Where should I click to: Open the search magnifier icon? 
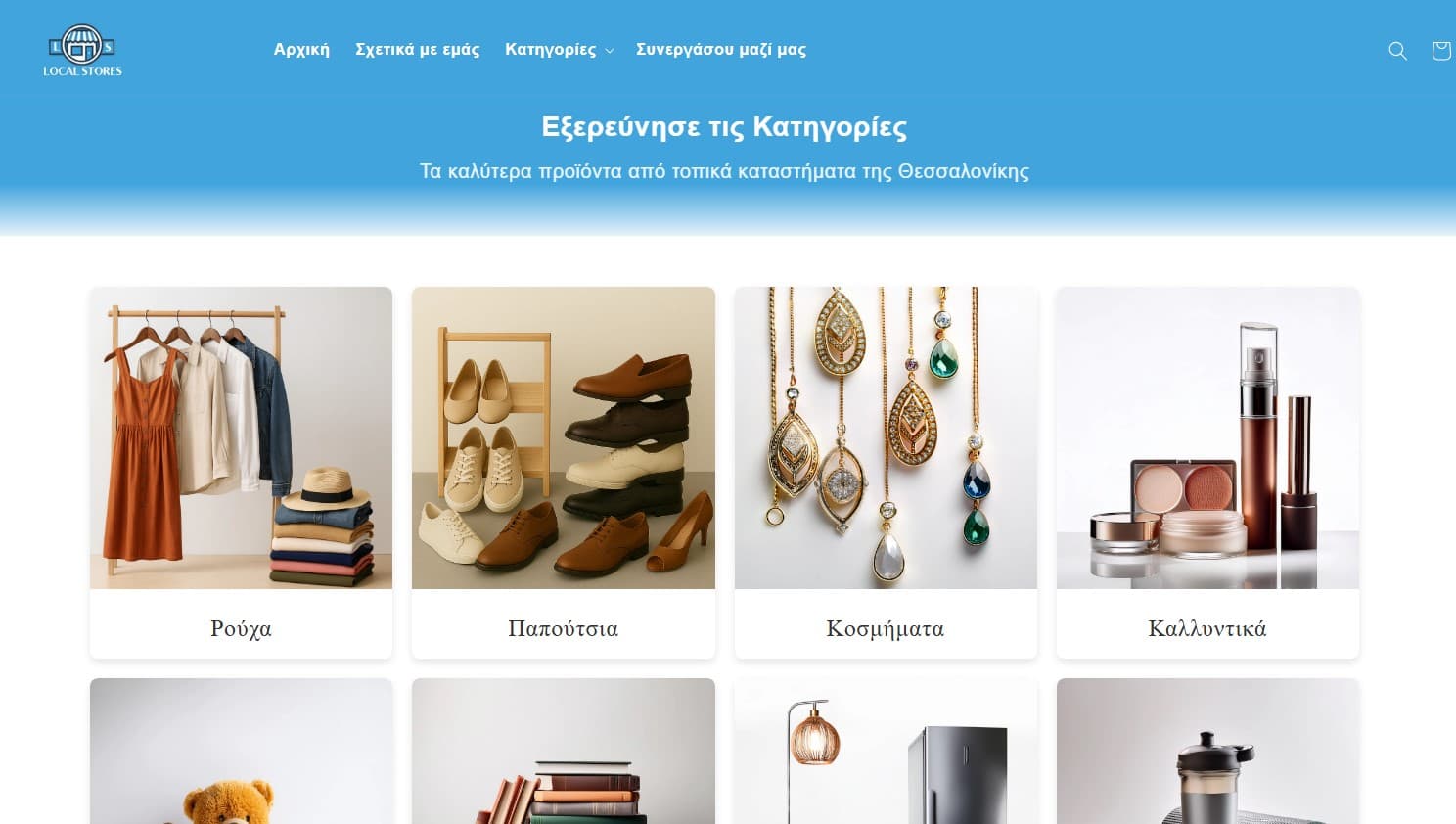pos(1397,50)
